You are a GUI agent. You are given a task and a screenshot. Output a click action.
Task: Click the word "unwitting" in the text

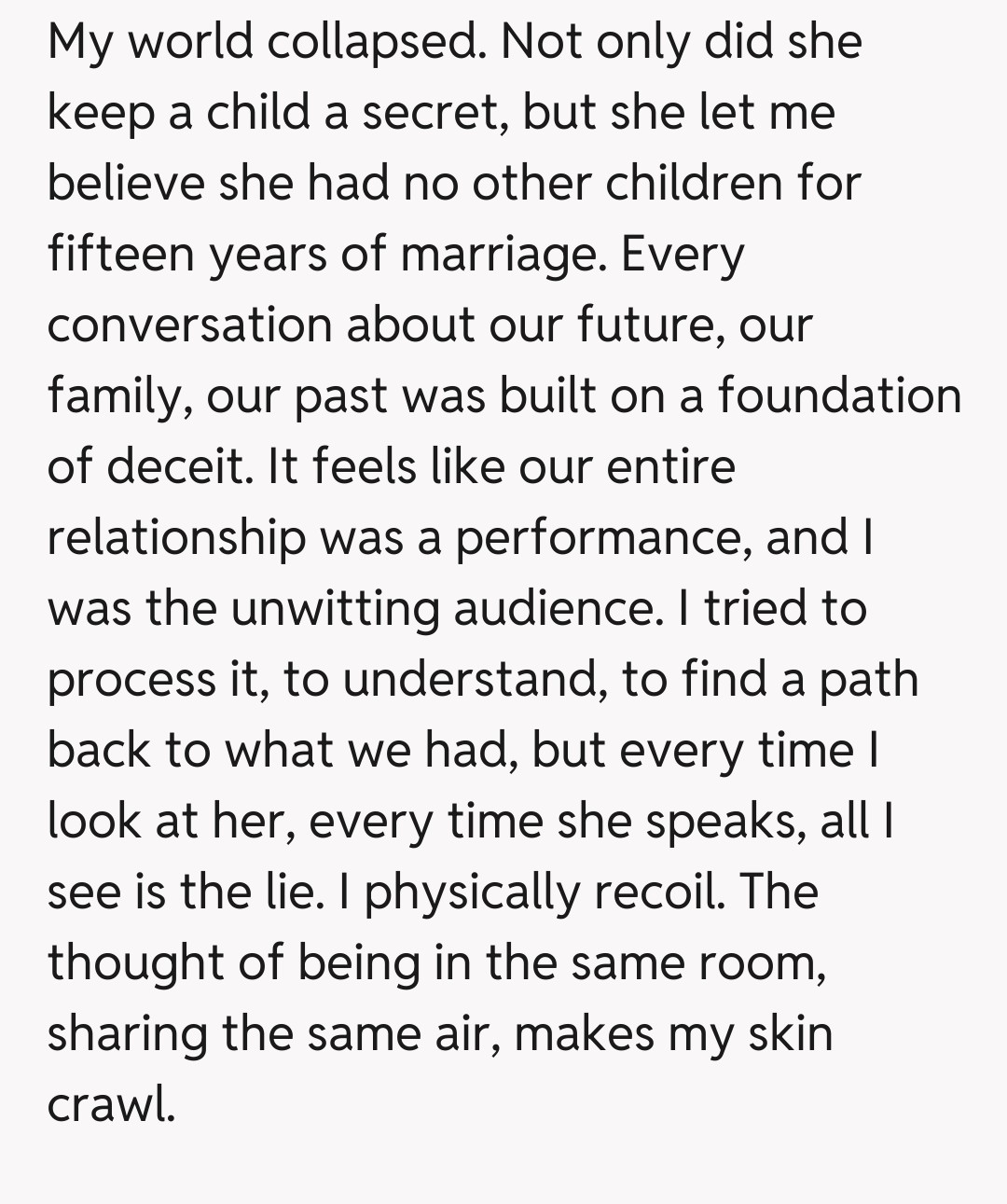click(x=335, y=609)
